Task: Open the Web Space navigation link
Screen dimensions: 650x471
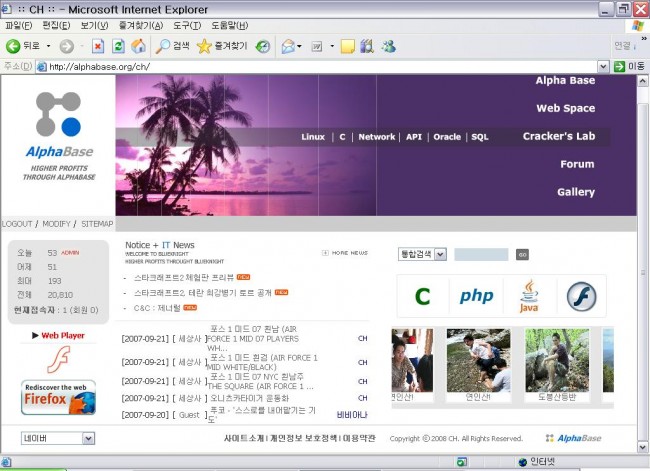Action: [566, 108]
